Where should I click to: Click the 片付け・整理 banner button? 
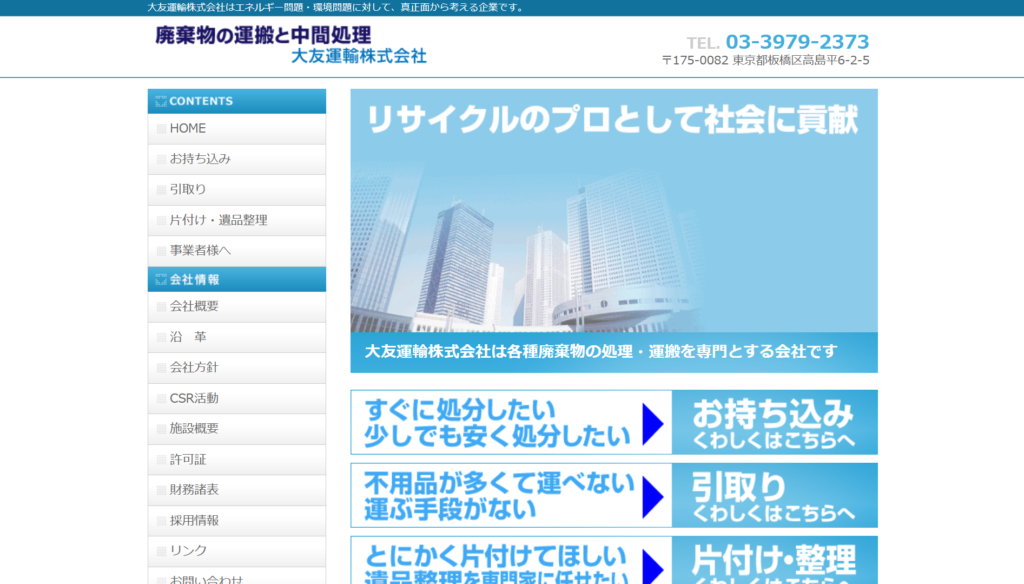[614, 561]
